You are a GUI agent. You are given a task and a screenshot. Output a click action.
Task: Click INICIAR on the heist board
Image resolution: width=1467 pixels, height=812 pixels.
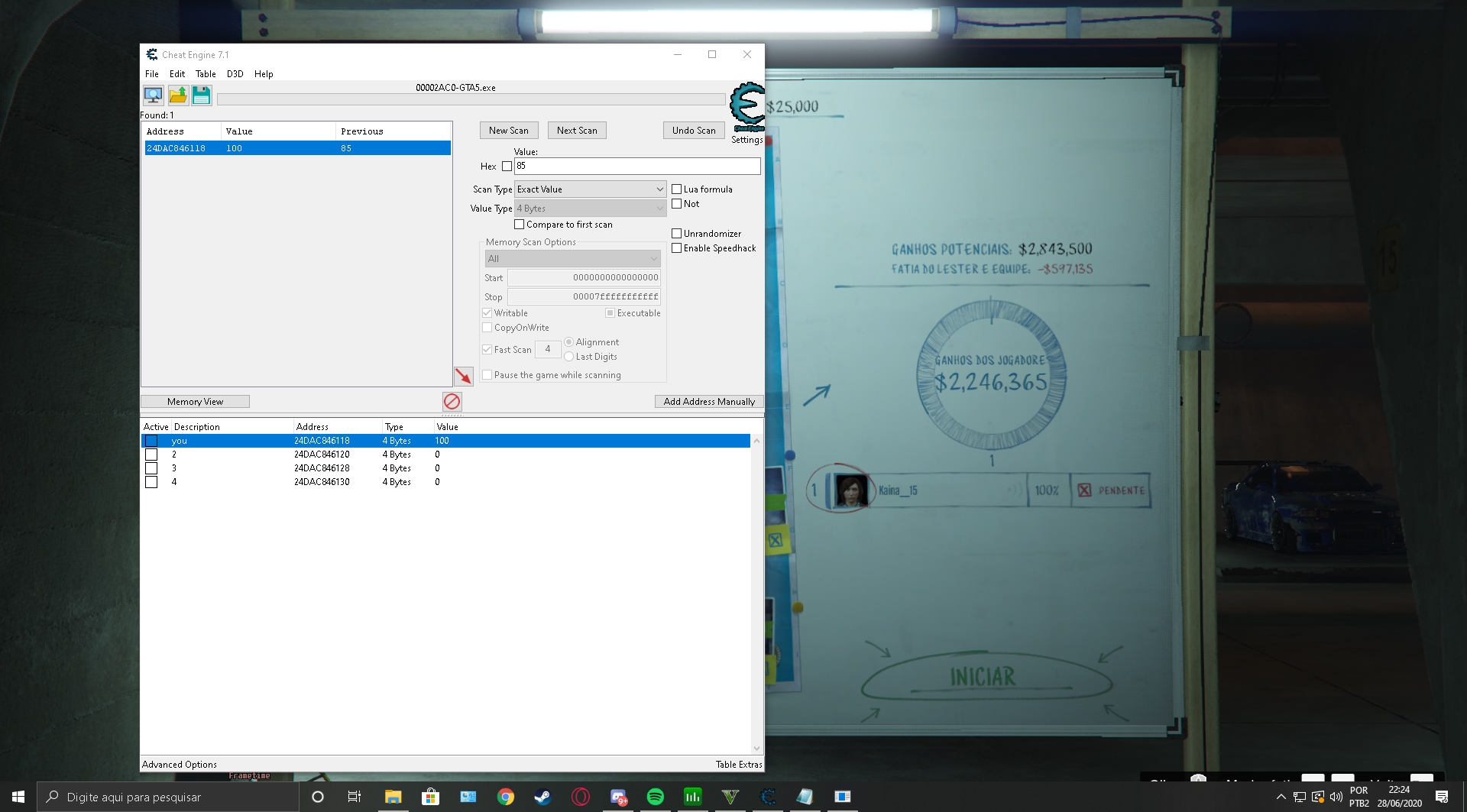click(x=983, y=677)
